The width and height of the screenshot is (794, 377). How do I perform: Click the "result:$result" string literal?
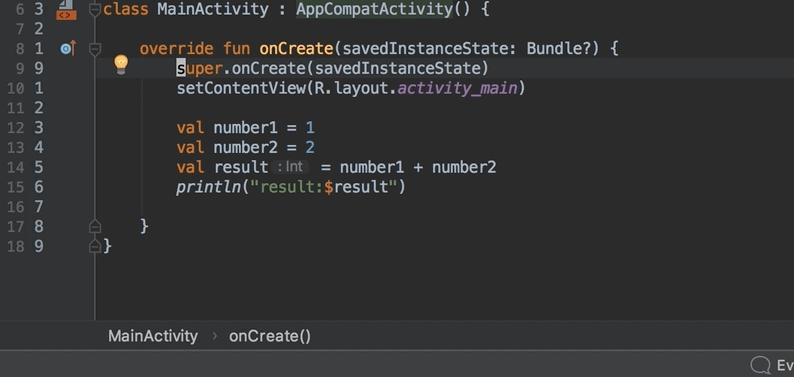(324, 187)
